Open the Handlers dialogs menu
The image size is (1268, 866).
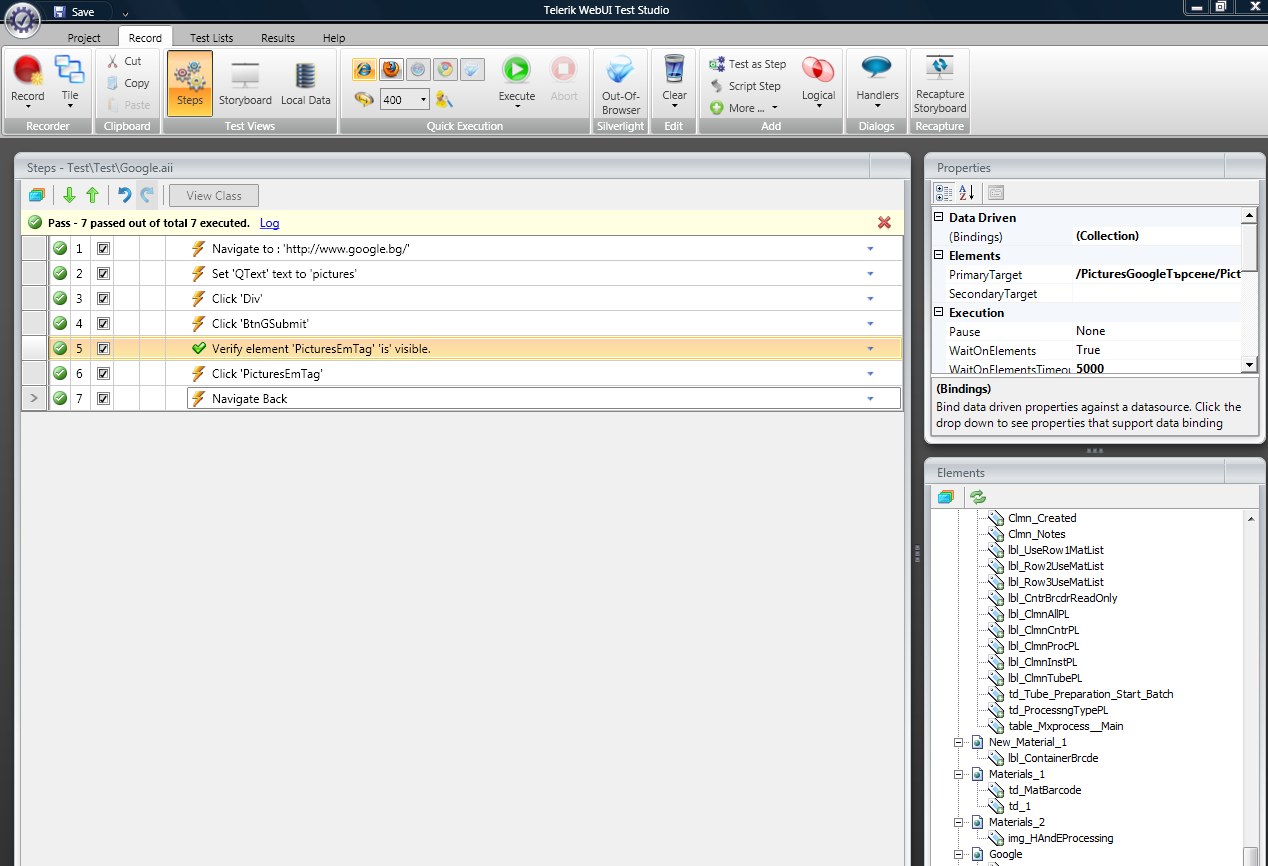click(x=877, y=82)
